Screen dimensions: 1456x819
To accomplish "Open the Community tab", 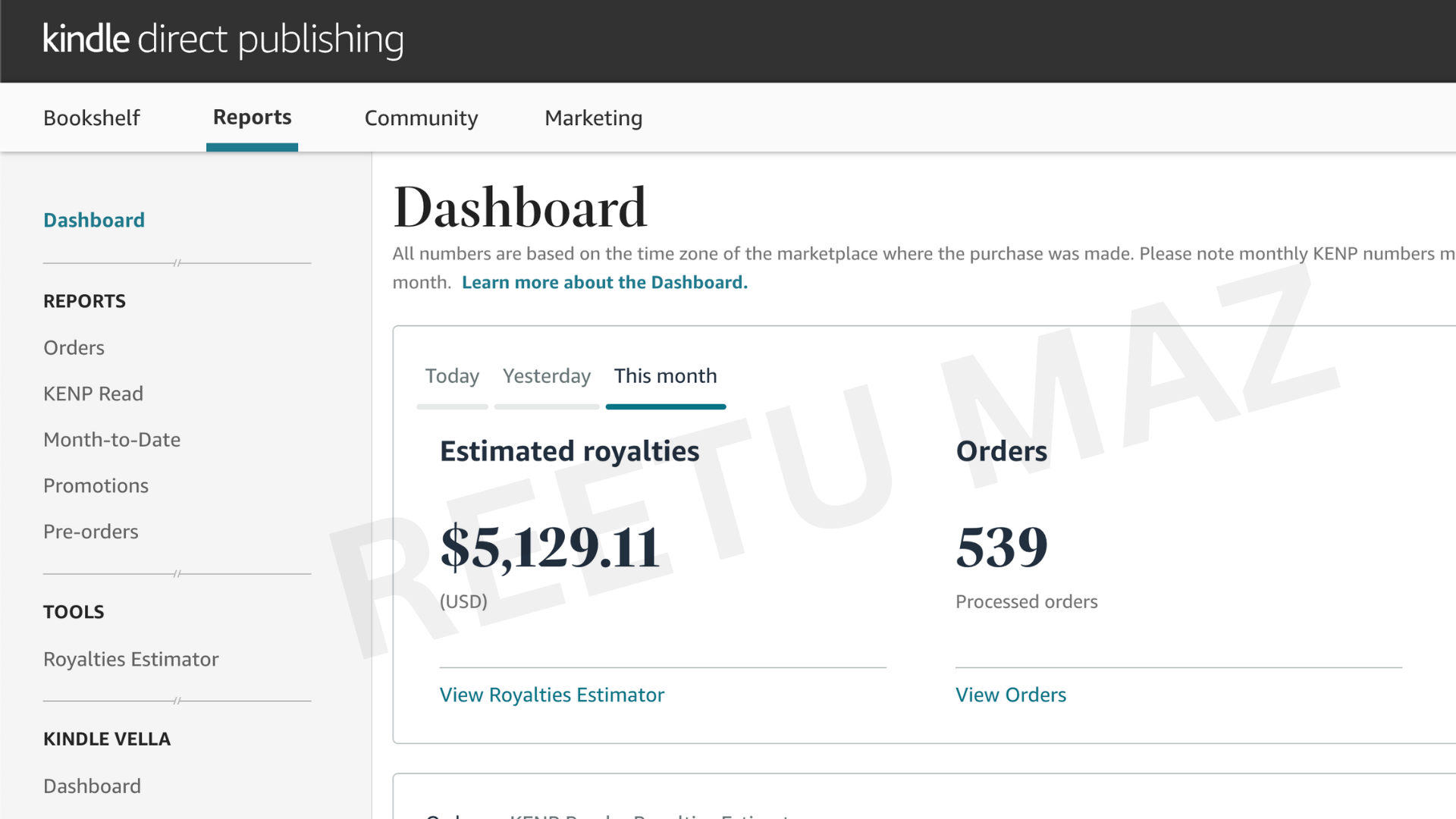I will click(x=421, y=118).
